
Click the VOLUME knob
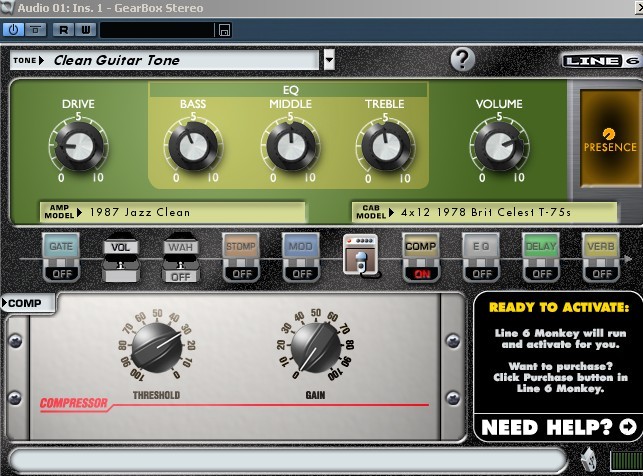coord(499,146)
